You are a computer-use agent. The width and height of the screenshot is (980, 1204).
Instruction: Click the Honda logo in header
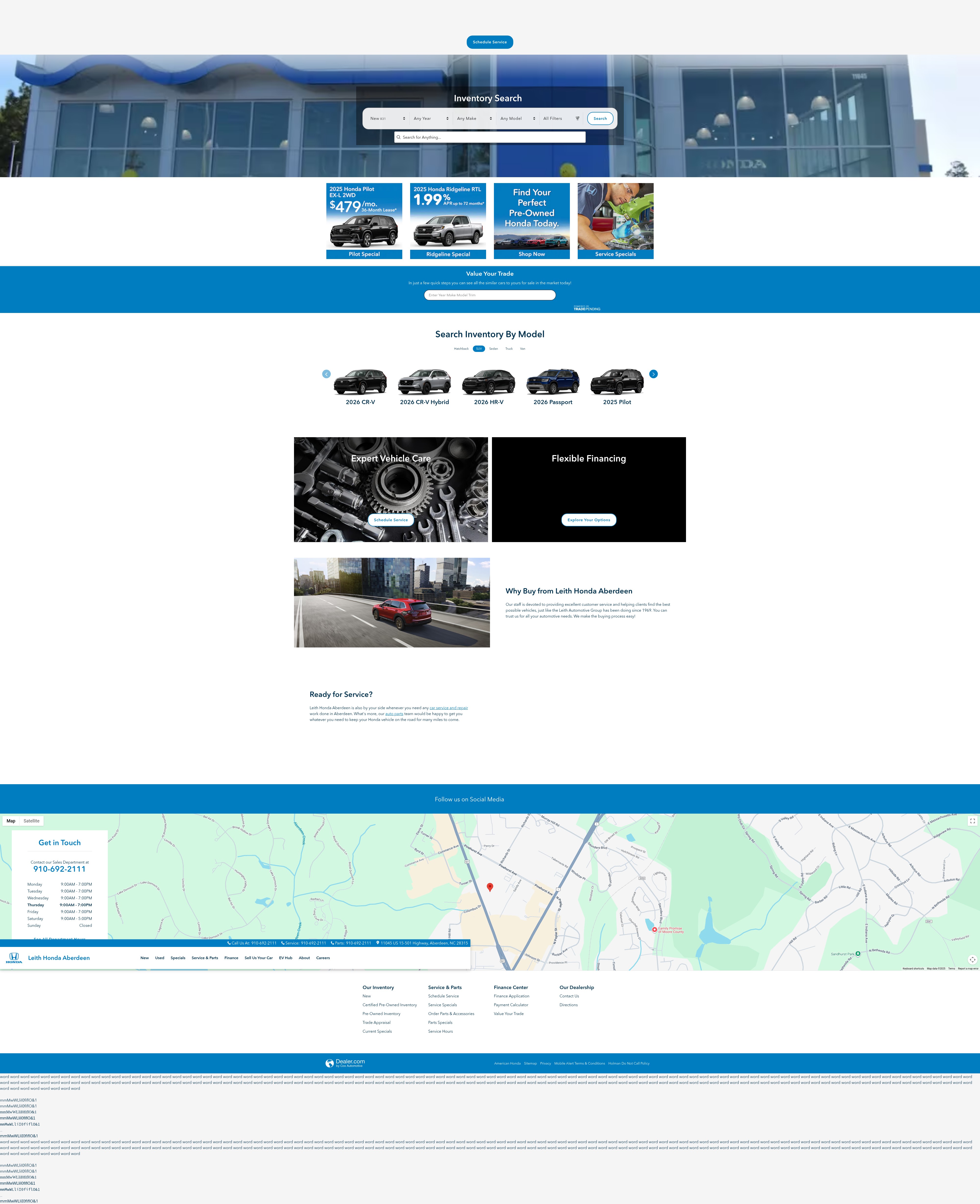14,958
